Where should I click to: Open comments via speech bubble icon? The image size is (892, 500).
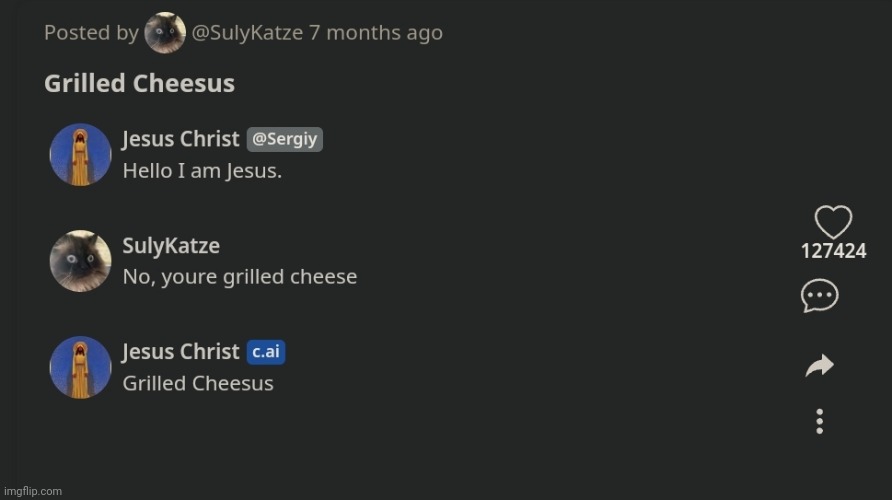pyautogui.click(x=819, y=296)
